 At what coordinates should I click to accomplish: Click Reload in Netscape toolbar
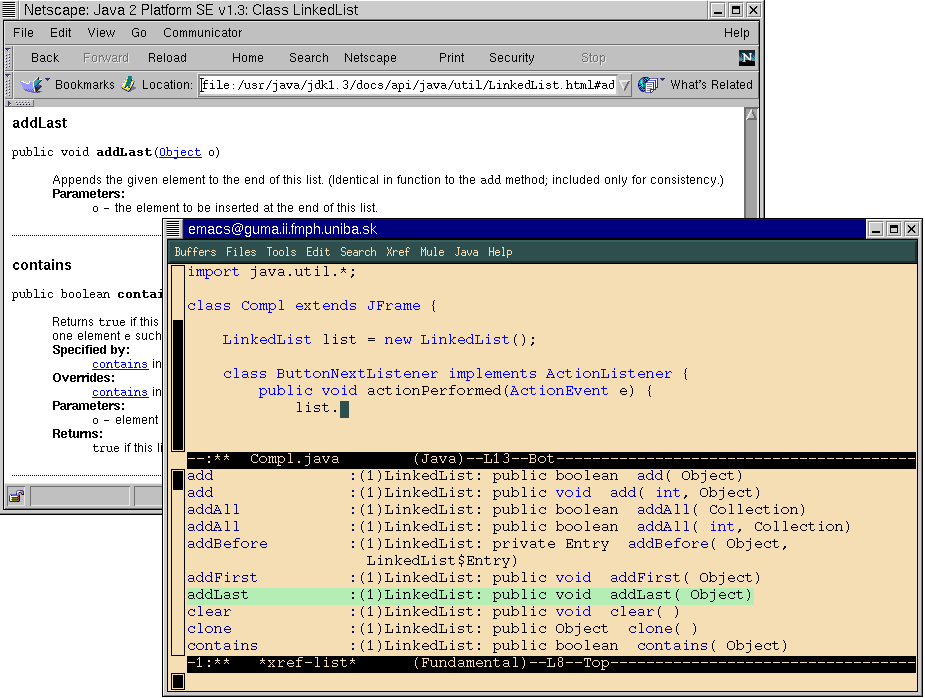167,58
